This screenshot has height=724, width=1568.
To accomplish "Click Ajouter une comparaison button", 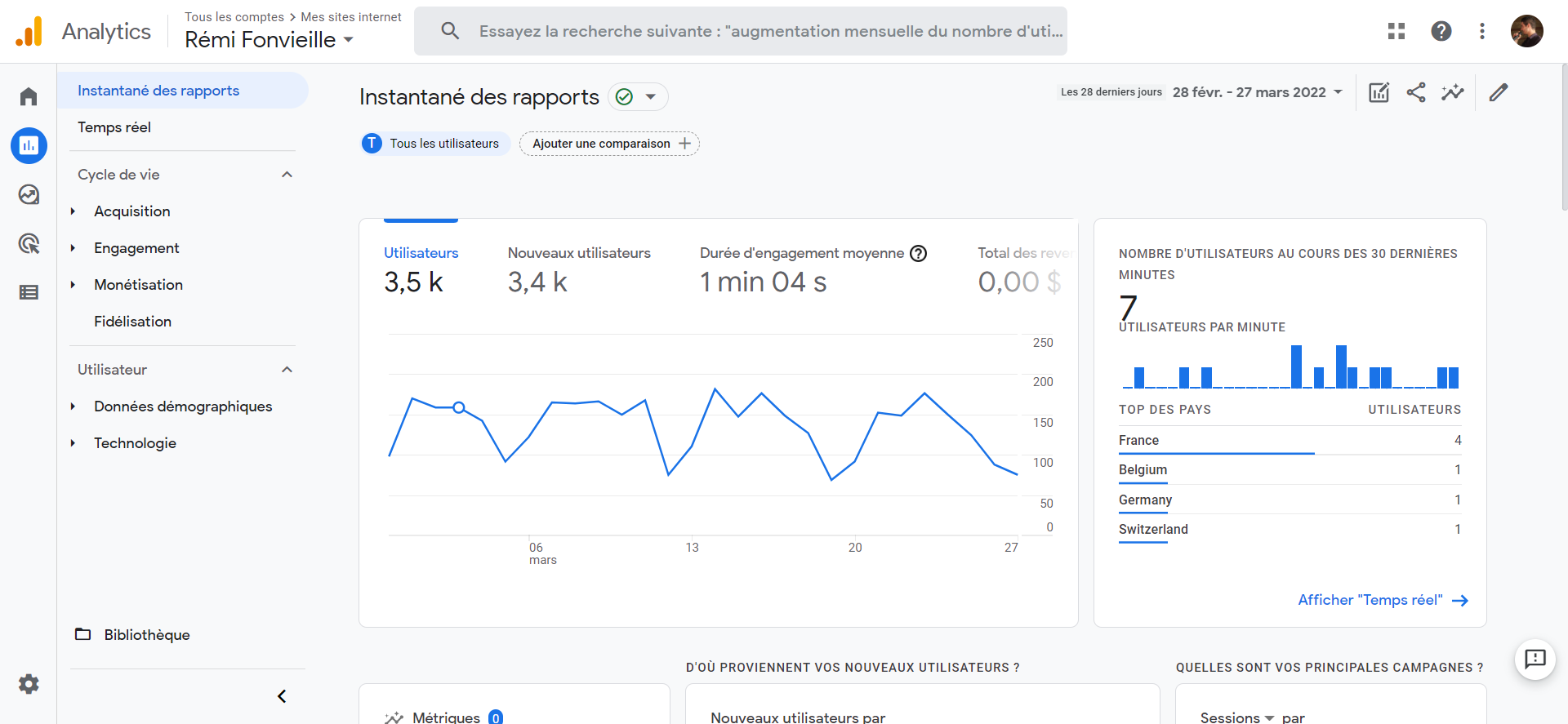I will (609, 144).
